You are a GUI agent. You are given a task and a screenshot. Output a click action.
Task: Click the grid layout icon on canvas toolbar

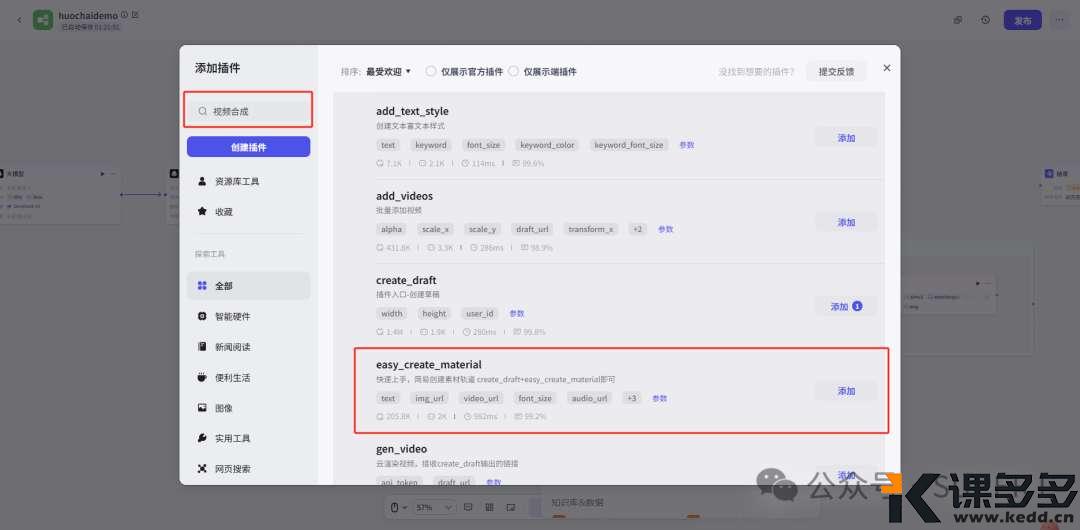(x=489, y=507)
